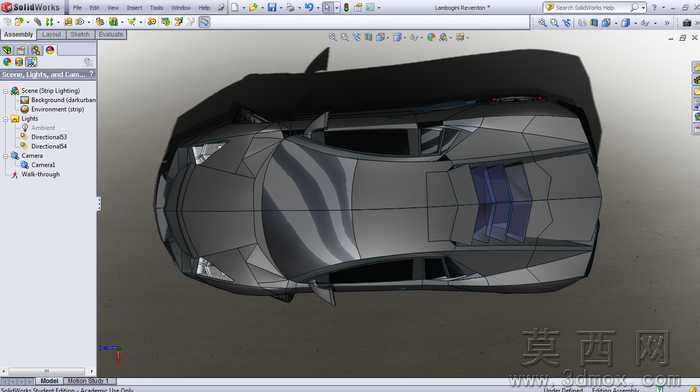Select the Ambient light item
This screenshot has width=700, height=392.
[43, 128]
